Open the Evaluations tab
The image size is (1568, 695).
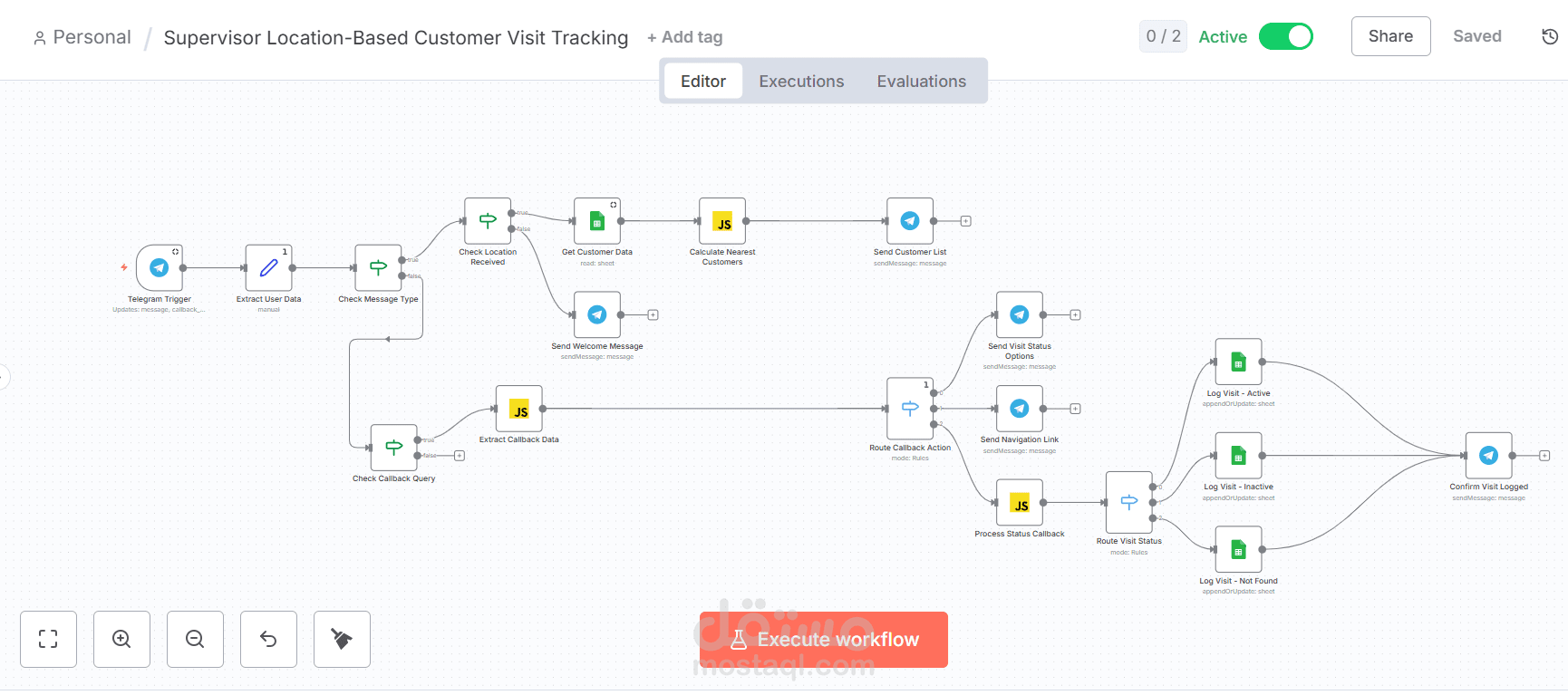tap(921, 81)
